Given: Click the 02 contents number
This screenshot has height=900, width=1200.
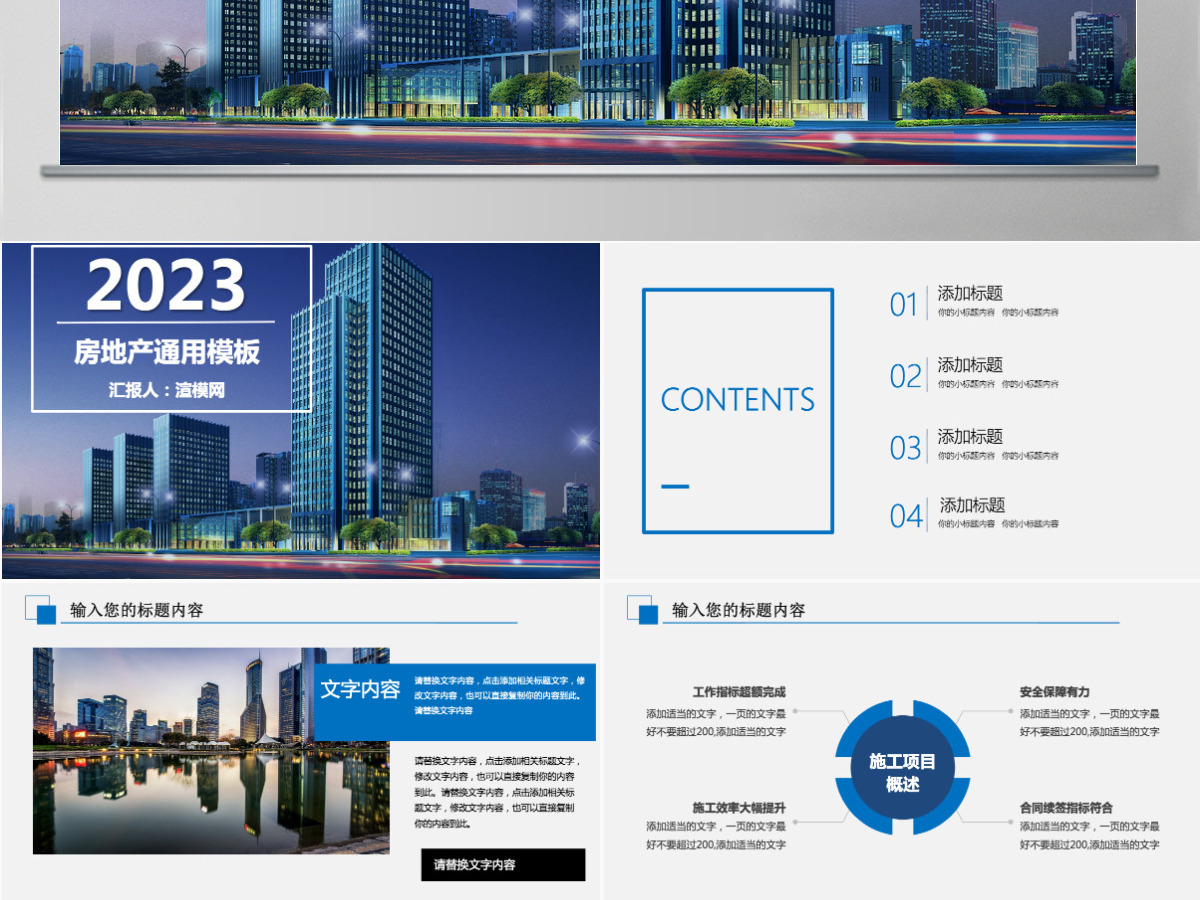Looking at the screenshot, I should pos(905,376).
